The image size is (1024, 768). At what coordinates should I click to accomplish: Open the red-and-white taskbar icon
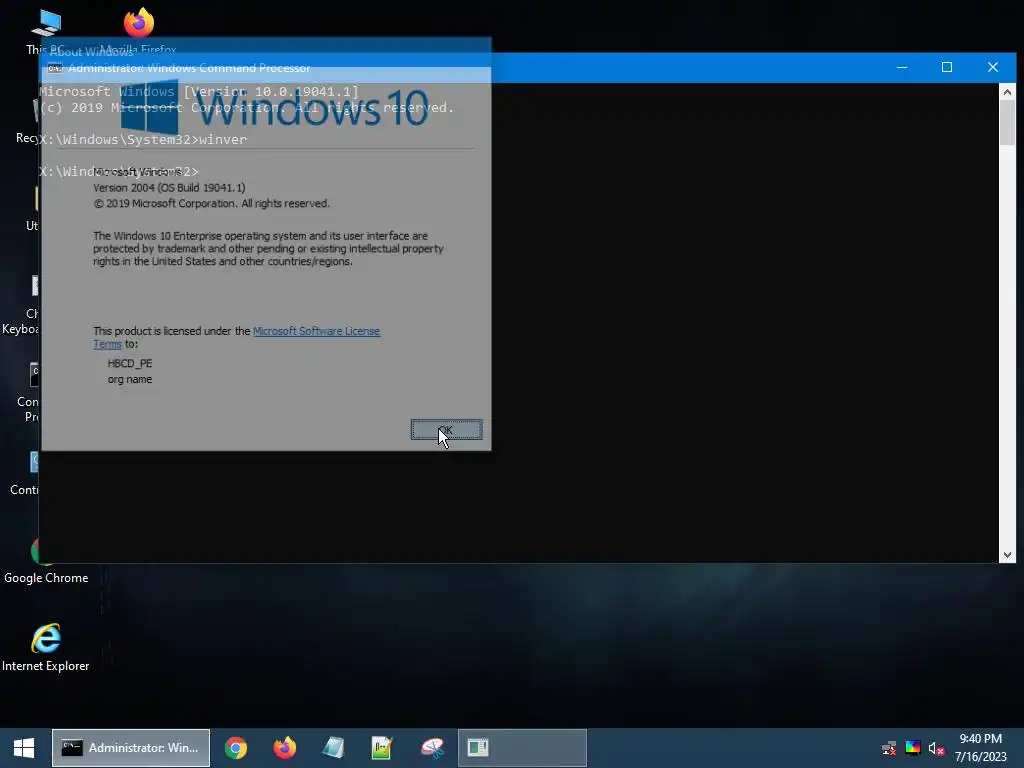(x=432, y=748)
